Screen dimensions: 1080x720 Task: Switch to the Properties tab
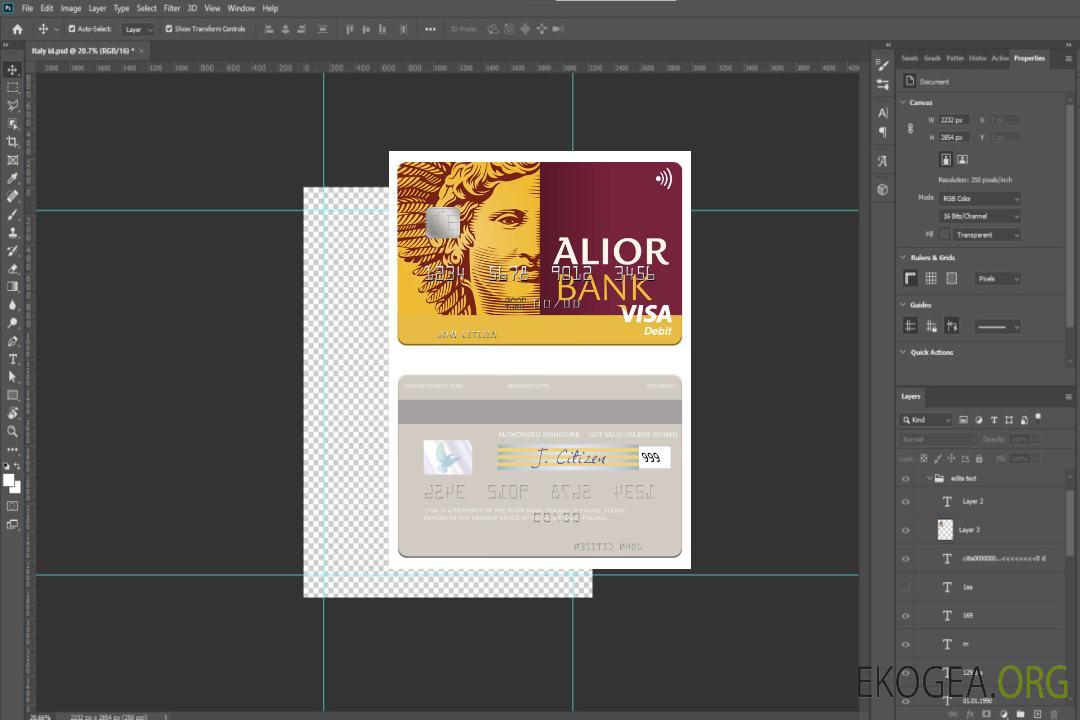(x=1029, y=59)
